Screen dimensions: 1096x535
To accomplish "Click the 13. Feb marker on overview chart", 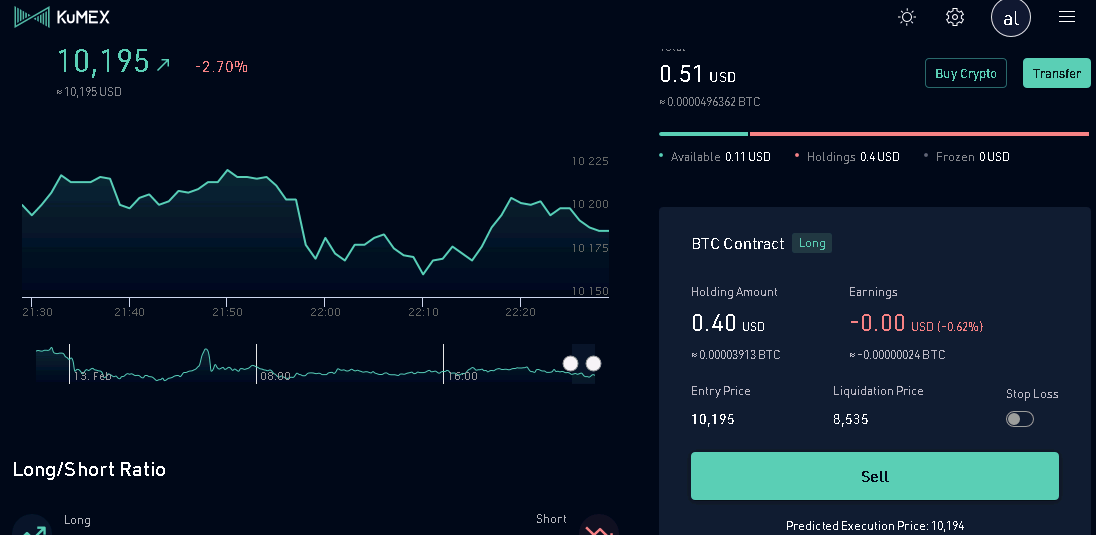I will 92,376.
